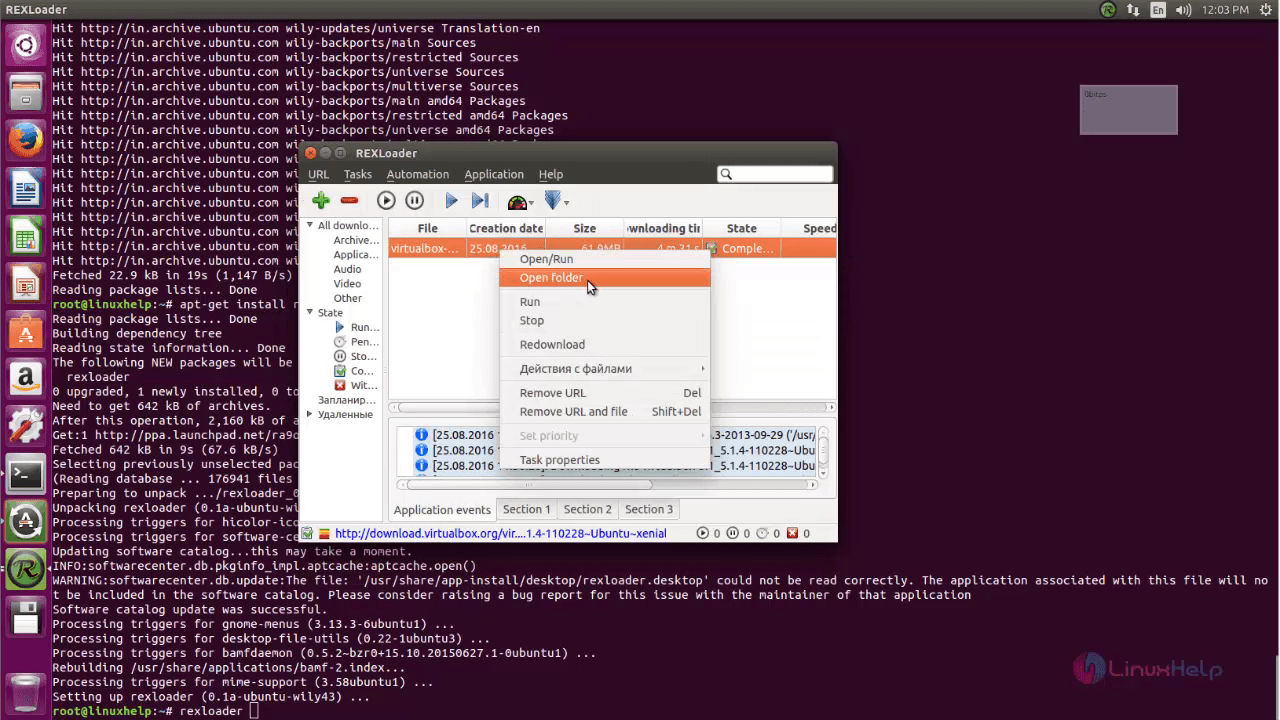This screenshot has width=1280, height=720.
Task: Open the URL menu
Action: (x=318, y=174)
